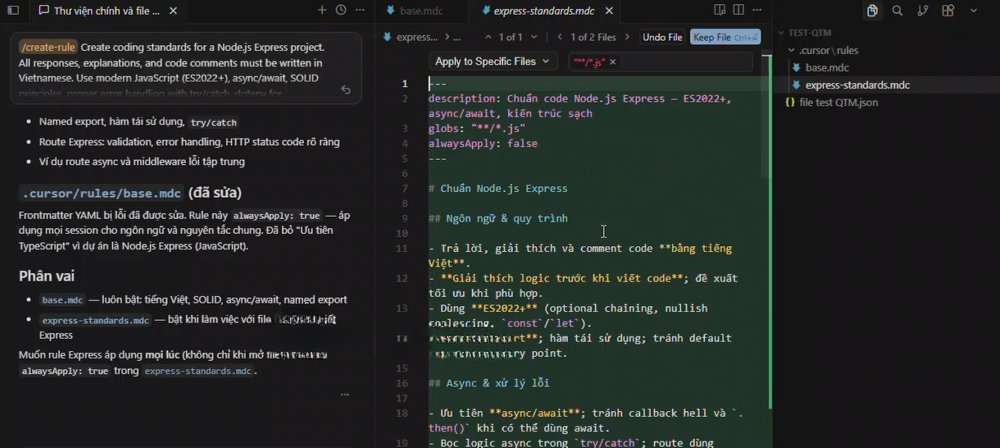
Task: Click the 'globs: "**/*.js"' line in the editor
Action: pyautogui.click(x=477, y=129)
